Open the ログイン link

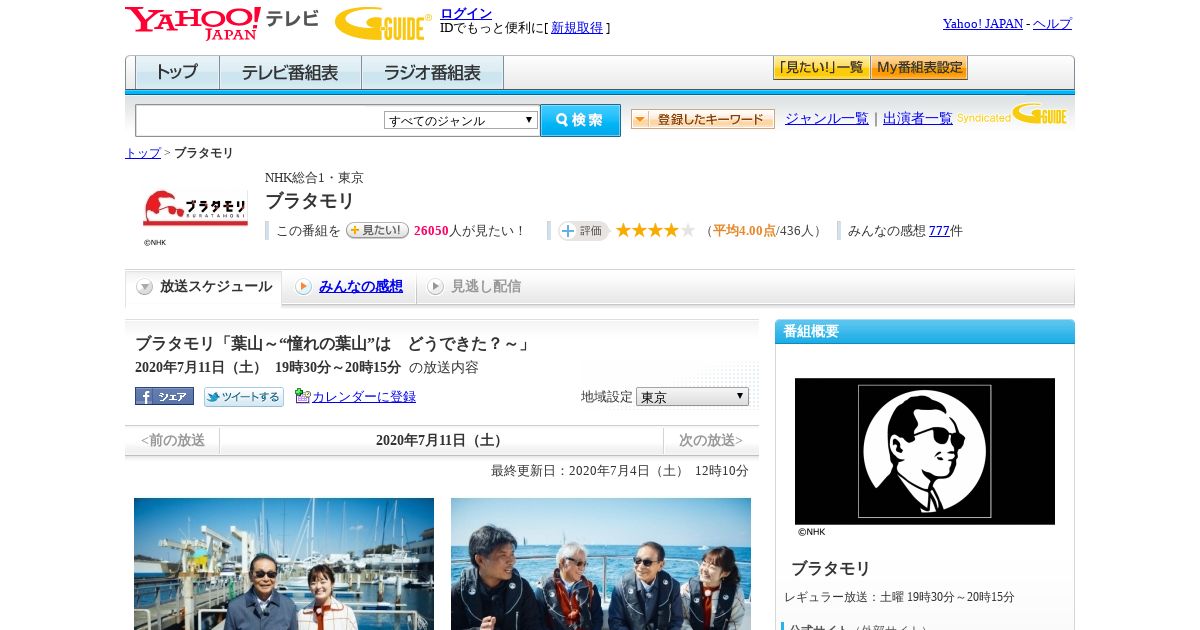466,13
